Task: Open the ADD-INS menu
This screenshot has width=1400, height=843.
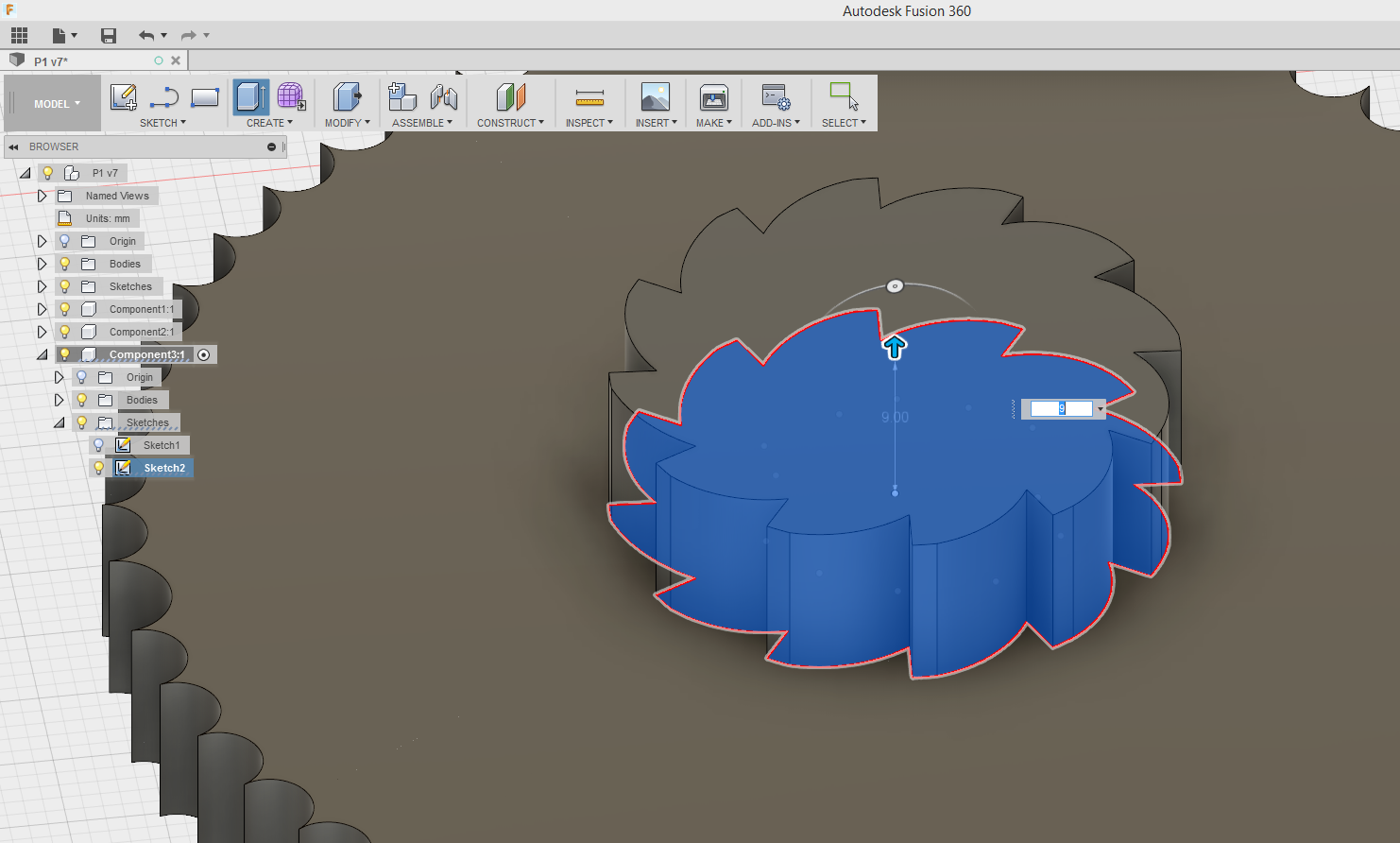Action: coord(776,123)
